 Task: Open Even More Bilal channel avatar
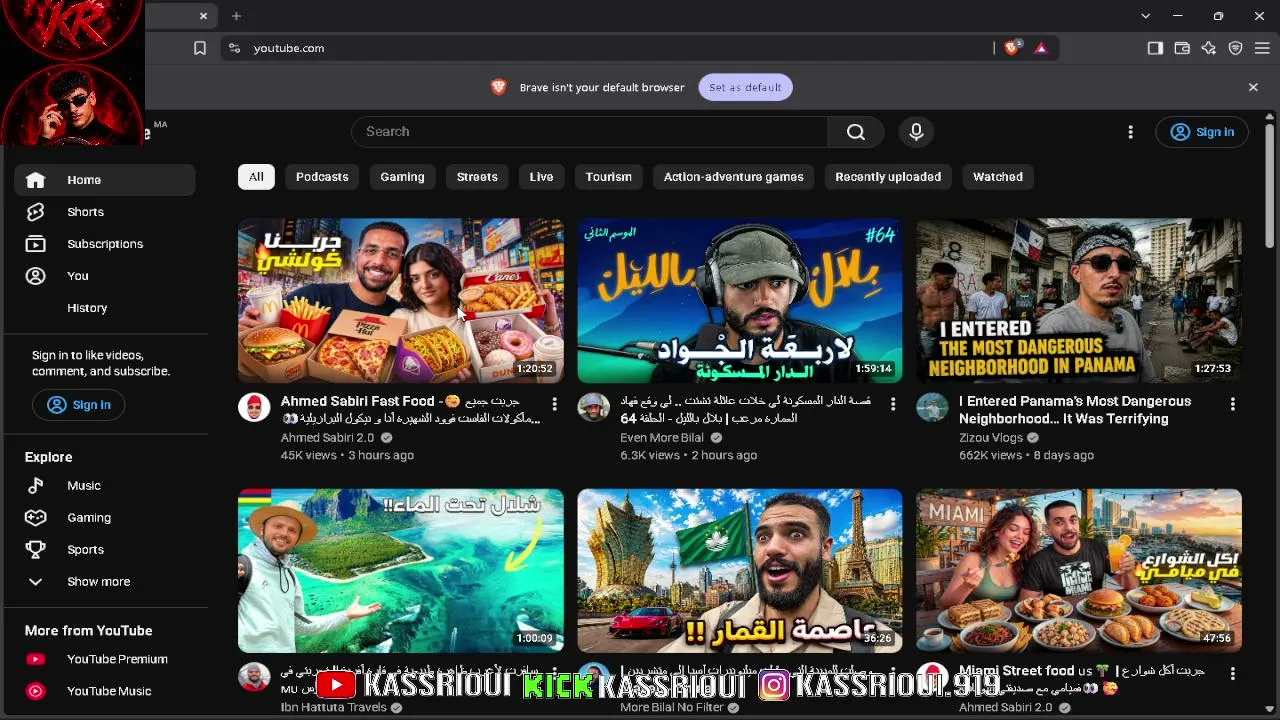coord(593,407)
